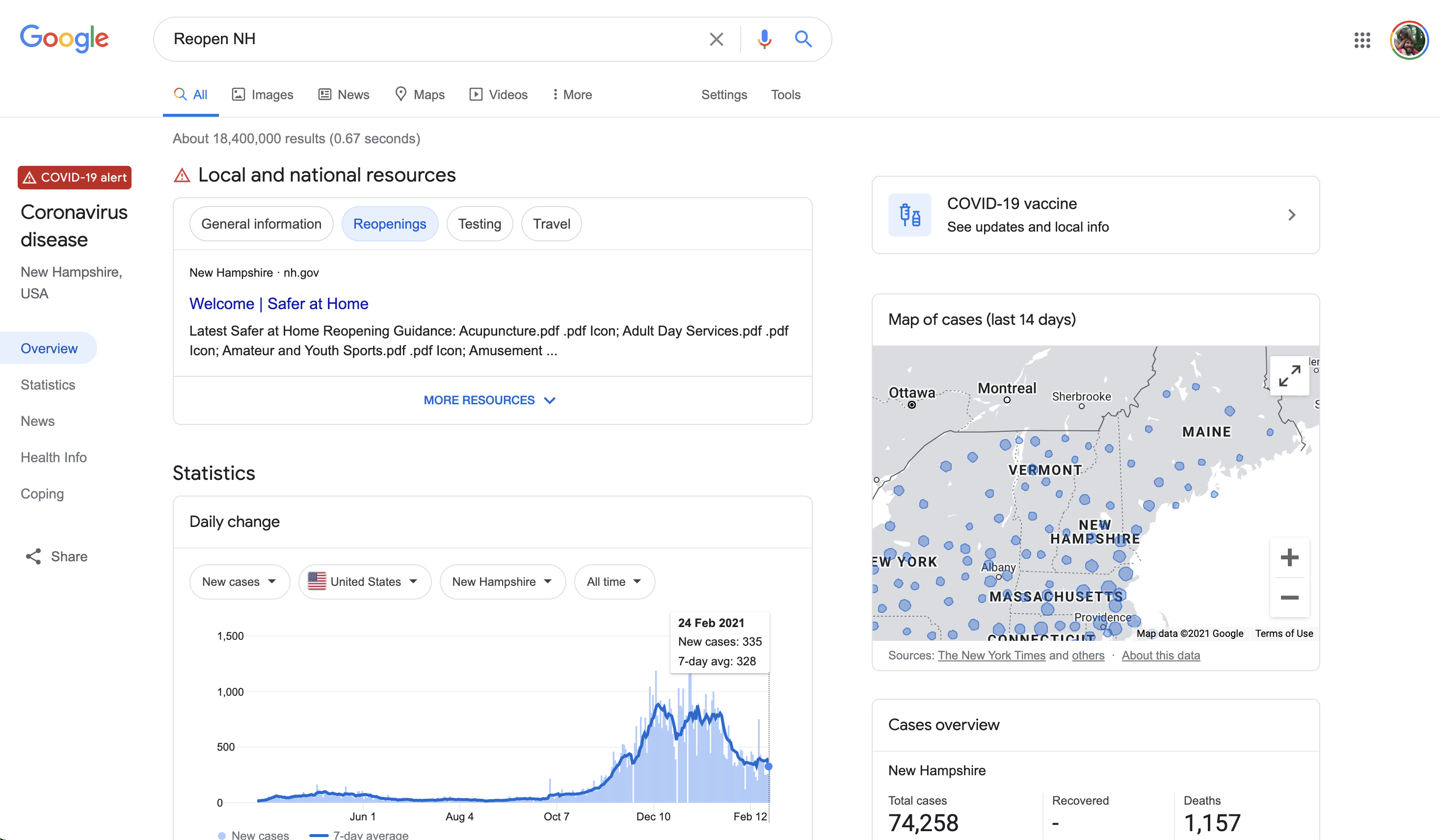Open COVID-19 vaccine card chevron arrow
The width and height of the screenshot is (1440, 840).
pyautogui.click(x=1291, y=215)
